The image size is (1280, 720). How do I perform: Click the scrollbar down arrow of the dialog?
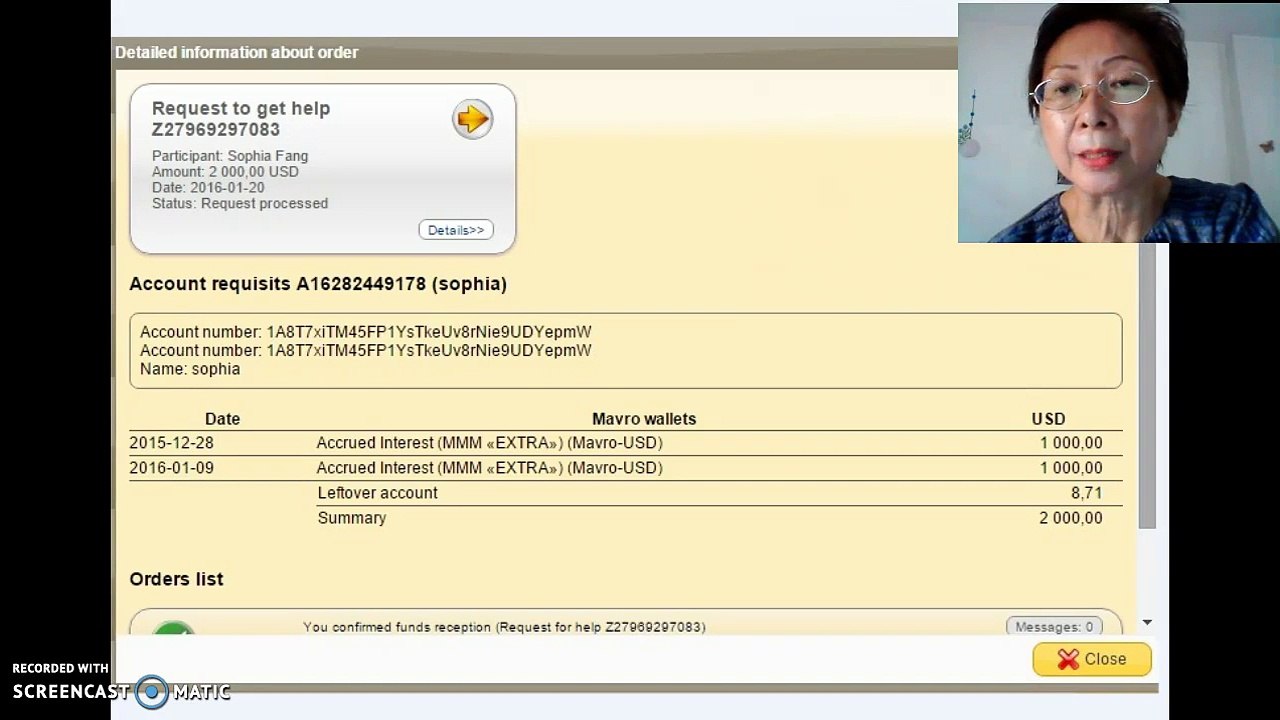pyautogui.click(x=1147, y=622)
